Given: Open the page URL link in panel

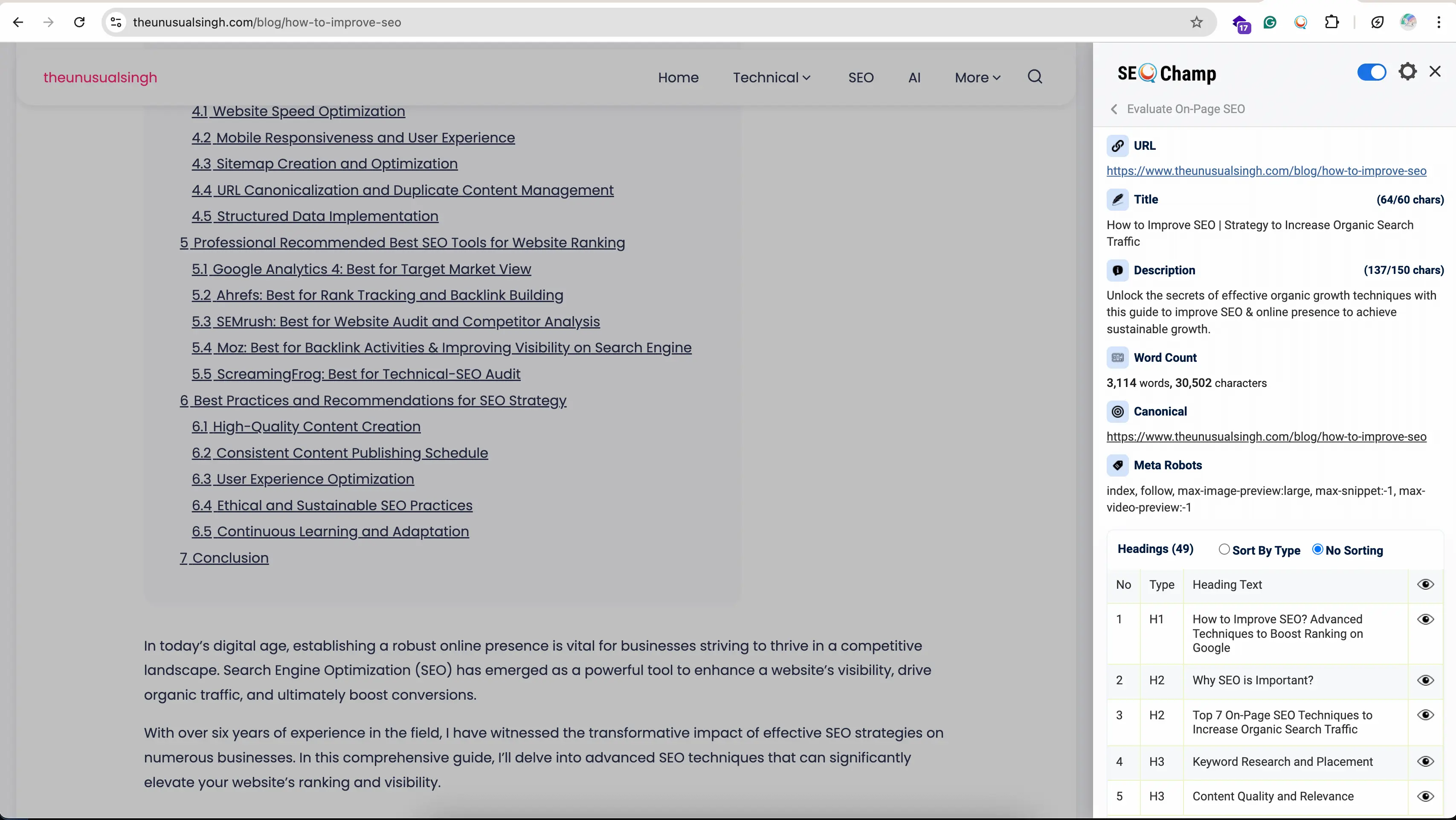Looking at the screenshot, I should pos(1266,171).
